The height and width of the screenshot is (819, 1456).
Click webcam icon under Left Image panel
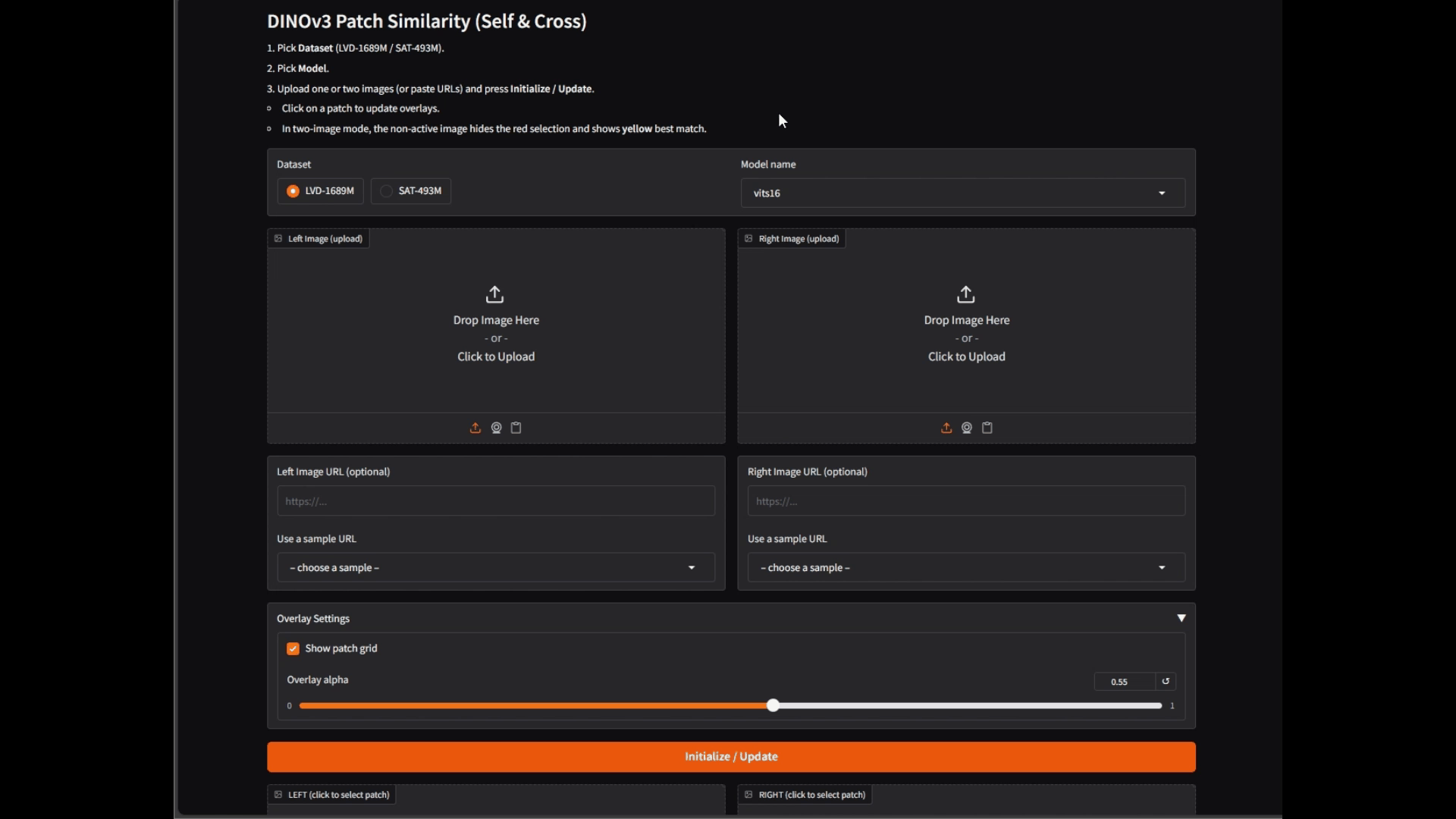pos(496,428)
